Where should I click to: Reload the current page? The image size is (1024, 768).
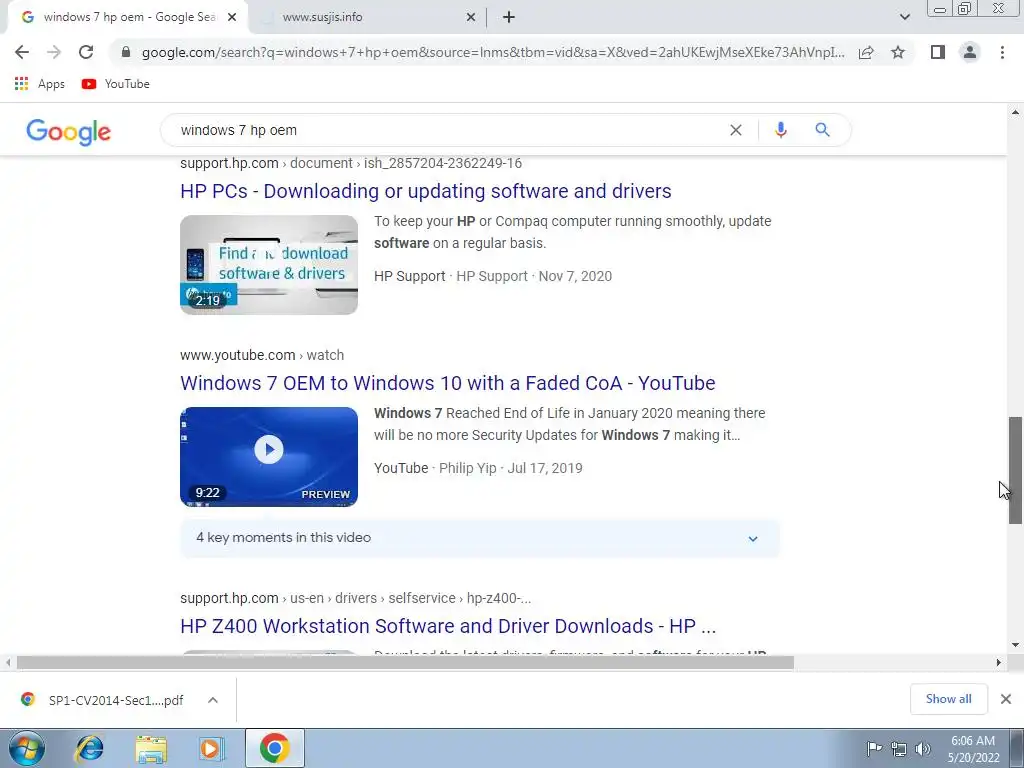pos(86,52)
